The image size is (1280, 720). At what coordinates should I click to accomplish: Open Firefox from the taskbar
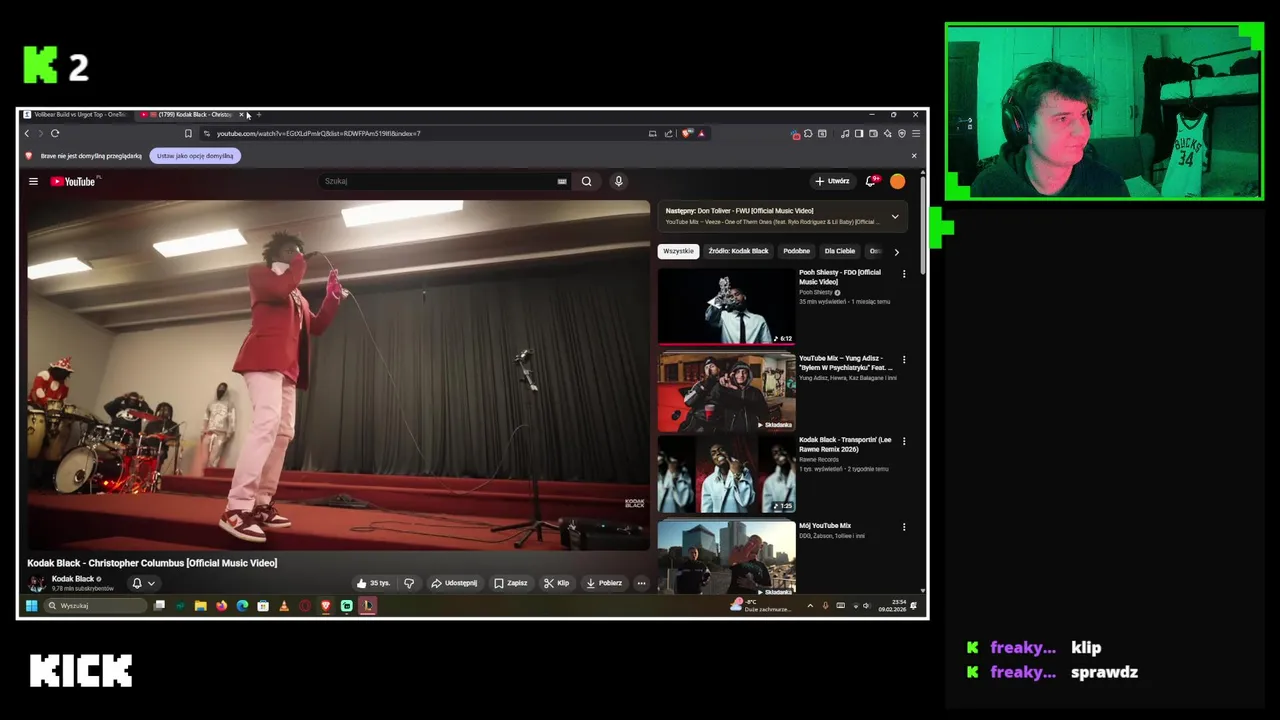pos(221,605)
